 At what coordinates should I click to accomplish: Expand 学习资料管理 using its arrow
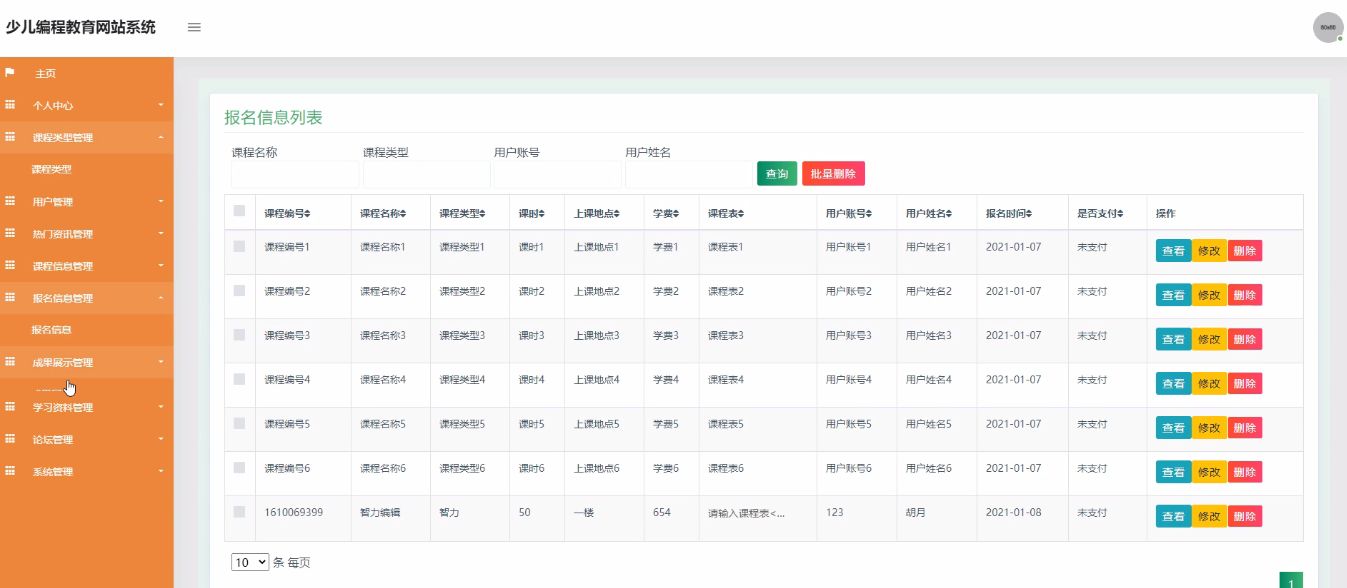pos(160,407)
